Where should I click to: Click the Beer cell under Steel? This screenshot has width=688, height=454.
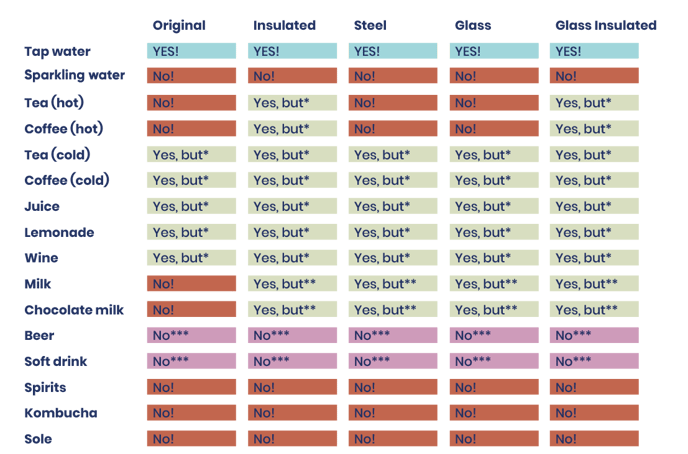(393, 335)
